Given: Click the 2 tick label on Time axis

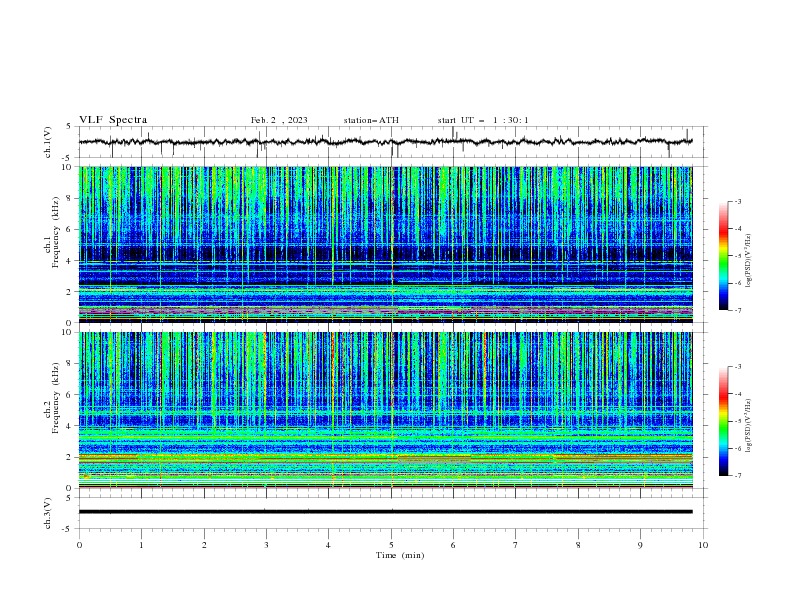Looking at the screenshot, I should pos(204,545).
